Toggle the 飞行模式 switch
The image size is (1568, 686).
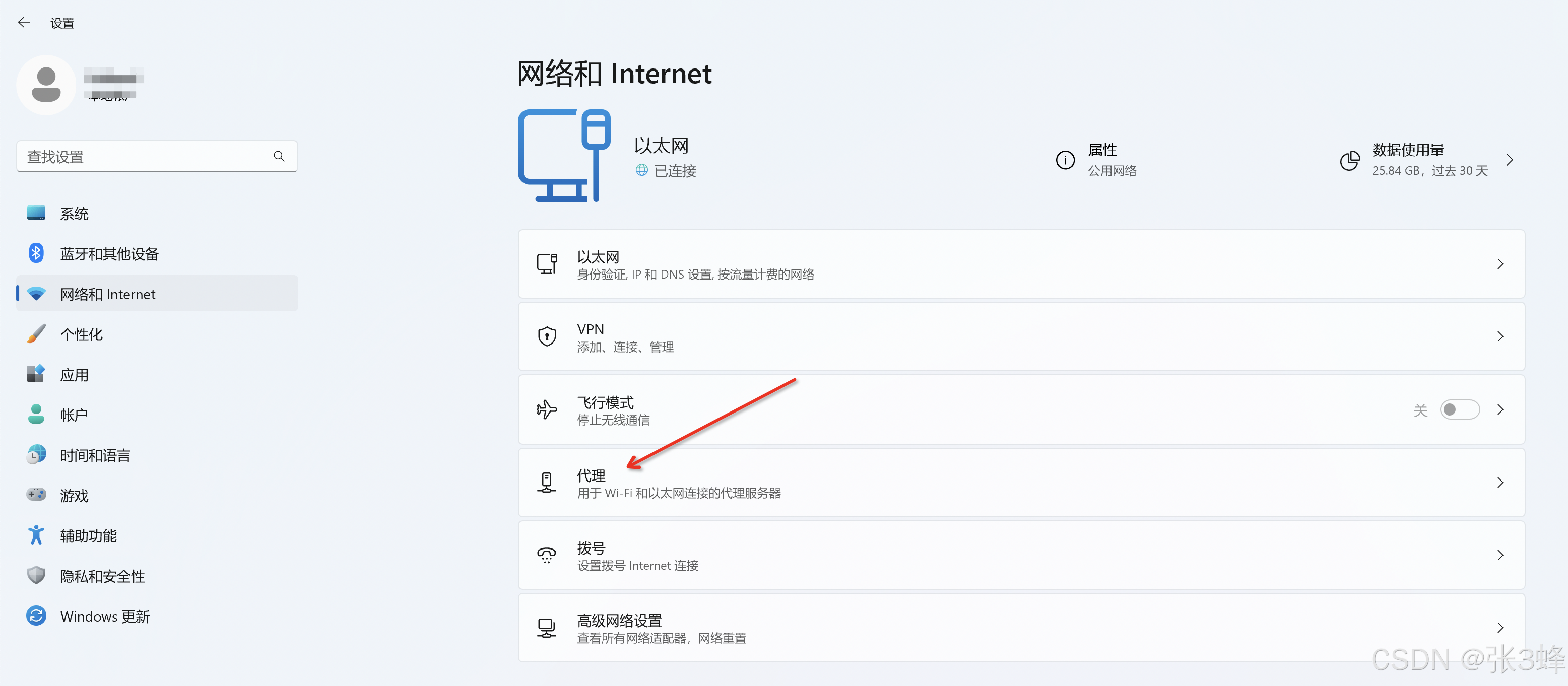click(x=1459, y=409)
